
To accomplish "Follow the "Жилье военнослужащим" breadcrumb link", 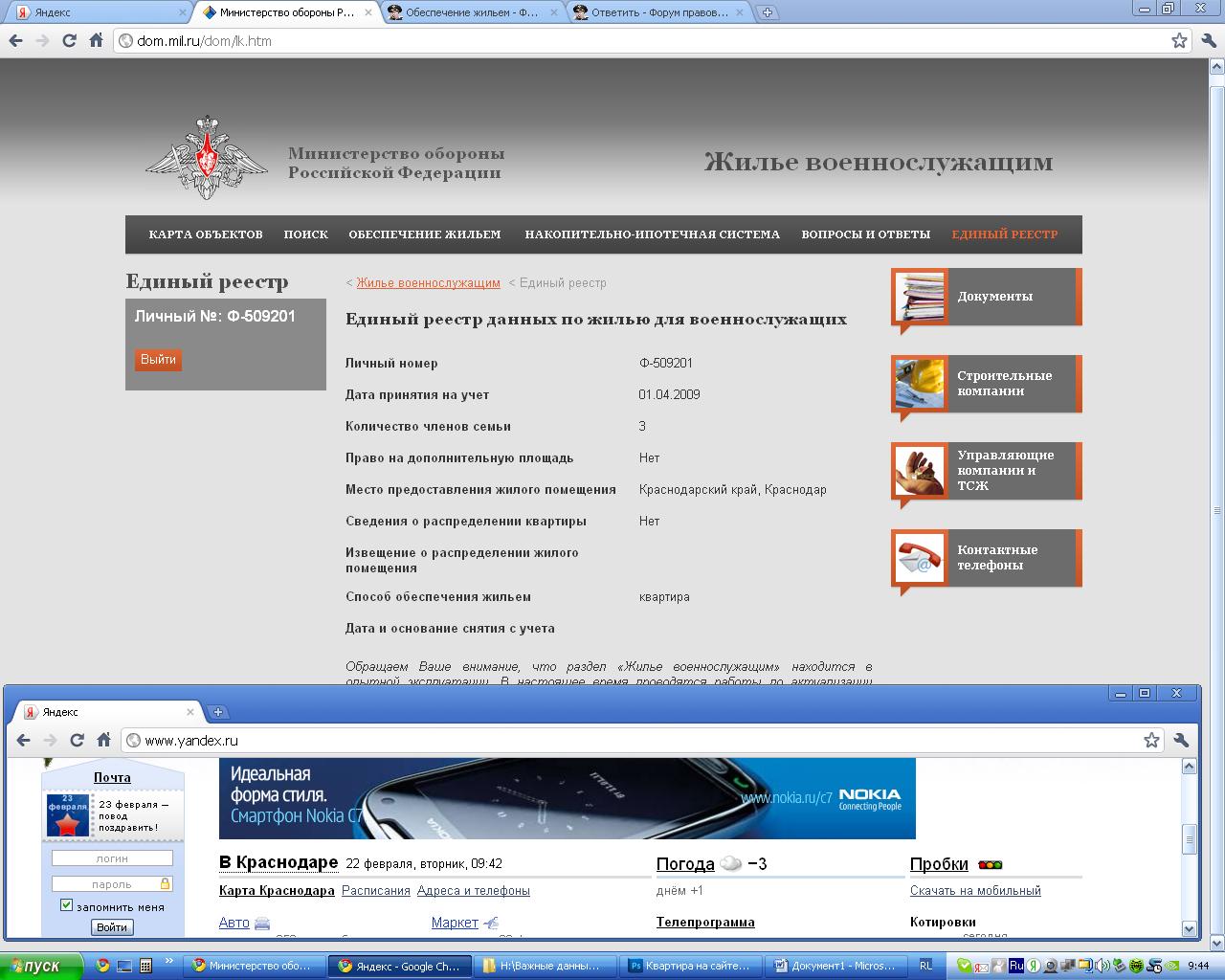I will pyautogui.click(x=428, y=283).
